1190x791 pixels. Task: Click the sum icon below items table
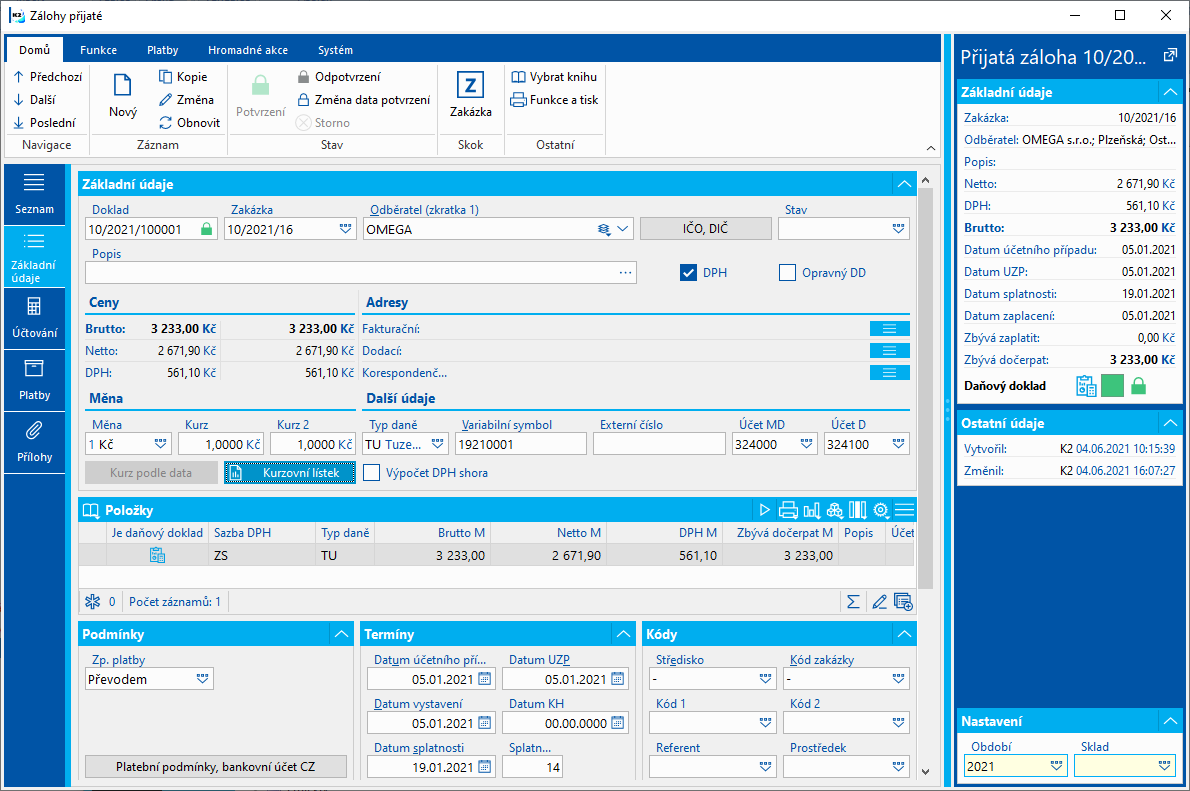853,602
